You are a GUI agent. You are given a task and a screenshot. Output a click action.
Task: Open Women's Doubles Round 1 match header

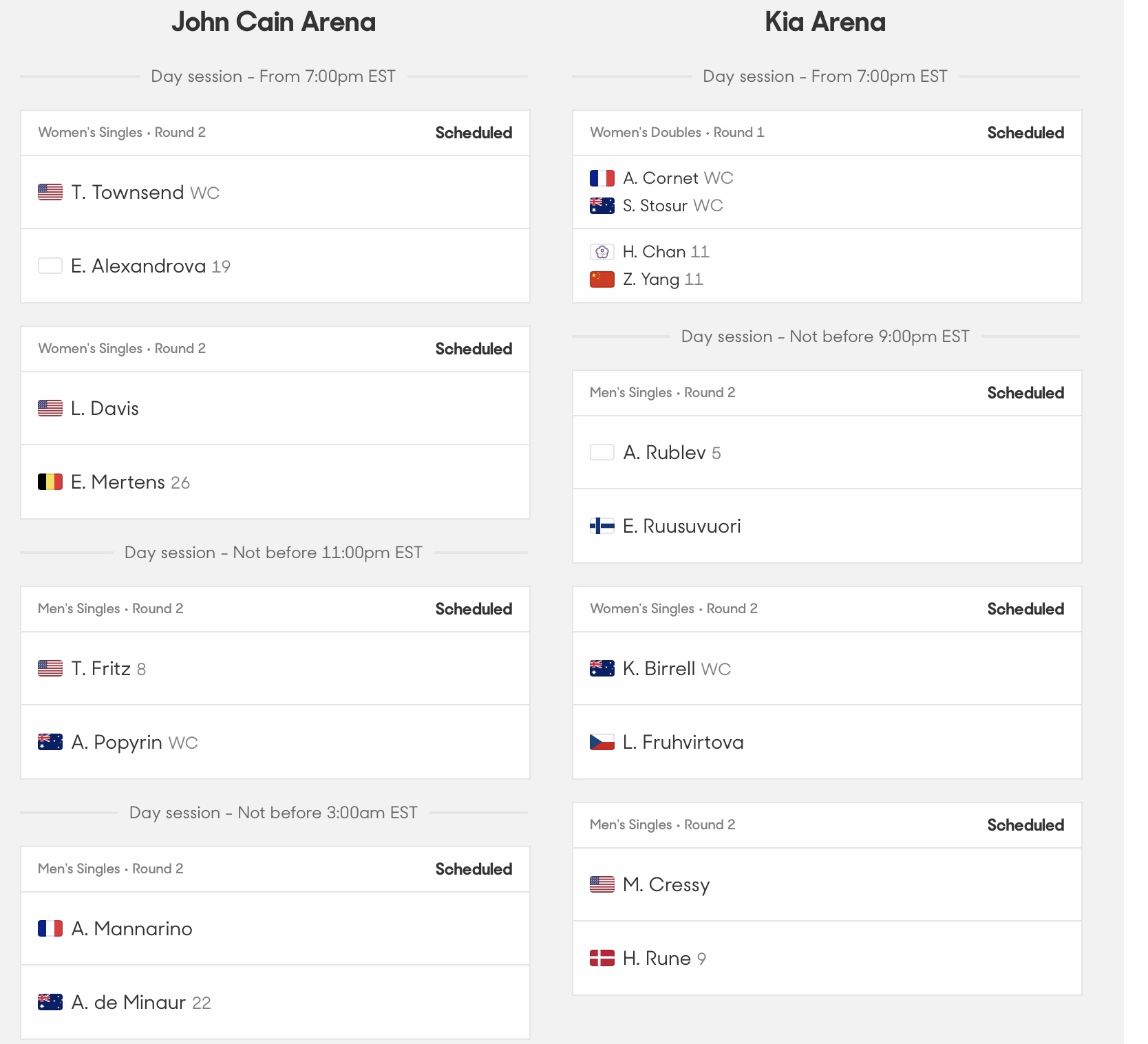tap(827, 133)
